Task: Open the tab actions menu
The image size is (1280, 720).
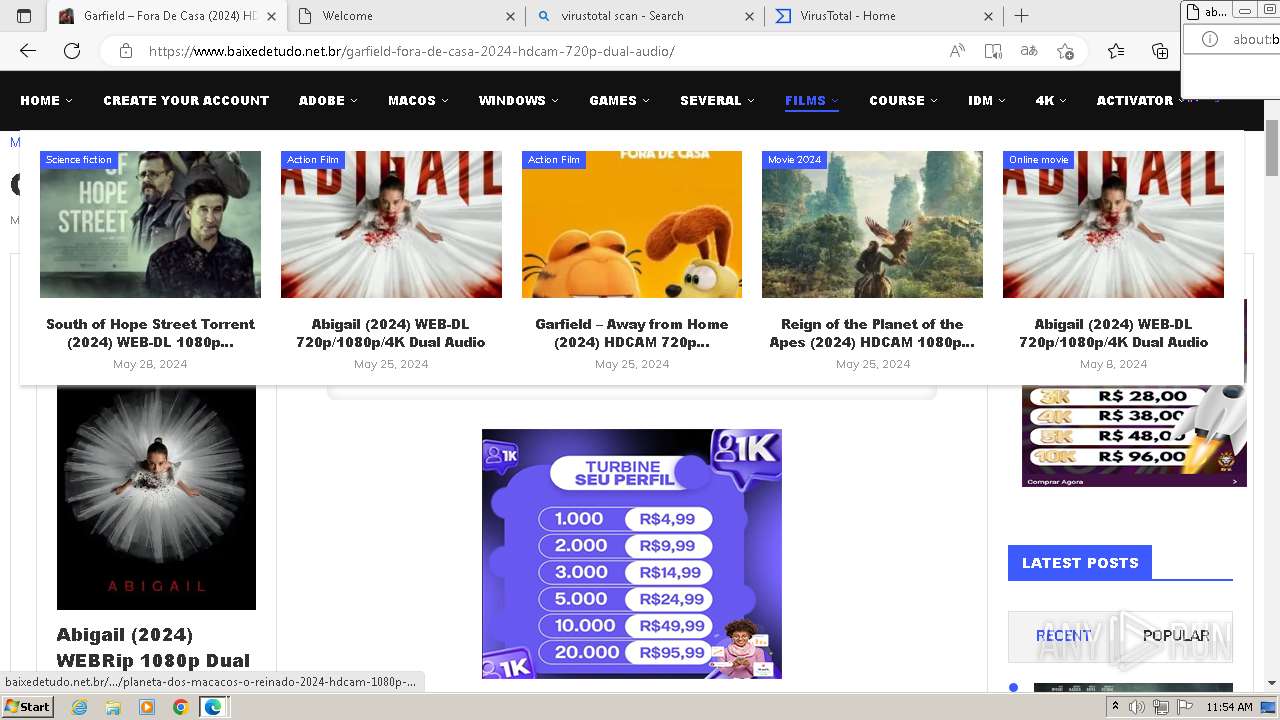Action: pyautogui.click(x=24, y=16)
